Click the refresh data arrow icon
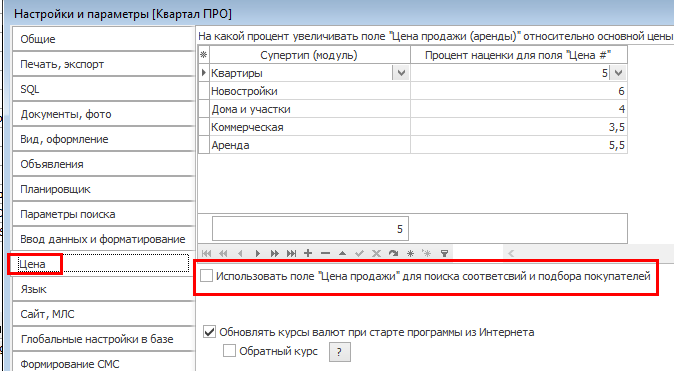This screenshot has height=371, width=674. (393, 254)
